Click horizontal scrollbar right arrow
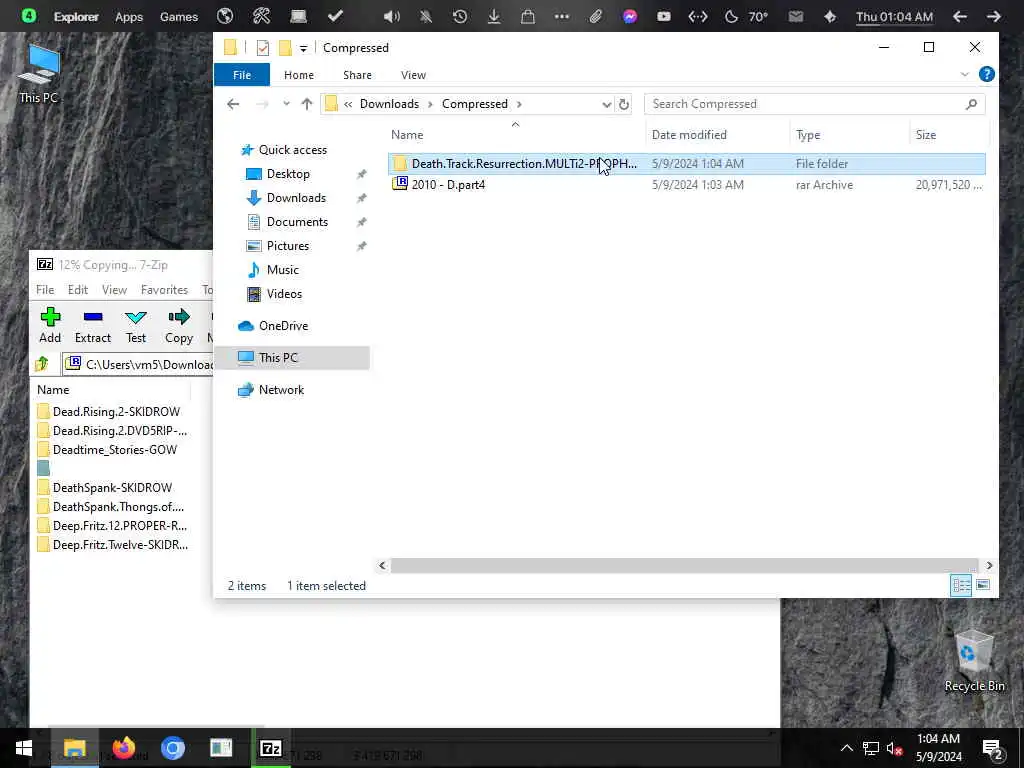This screenshot has height=768, width=1024. pyautogui.click(x=989, y=566)
